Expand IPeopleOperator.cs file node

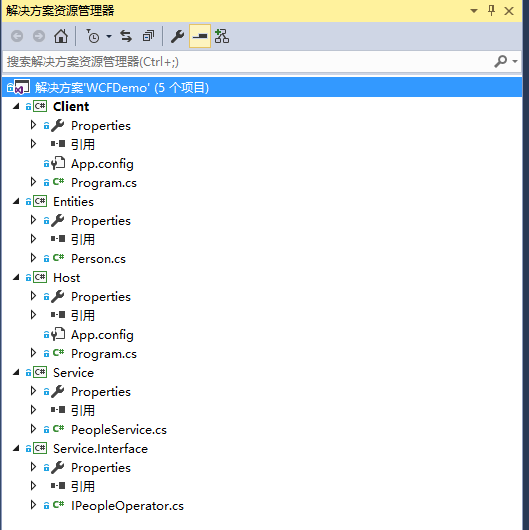(33, 506)
